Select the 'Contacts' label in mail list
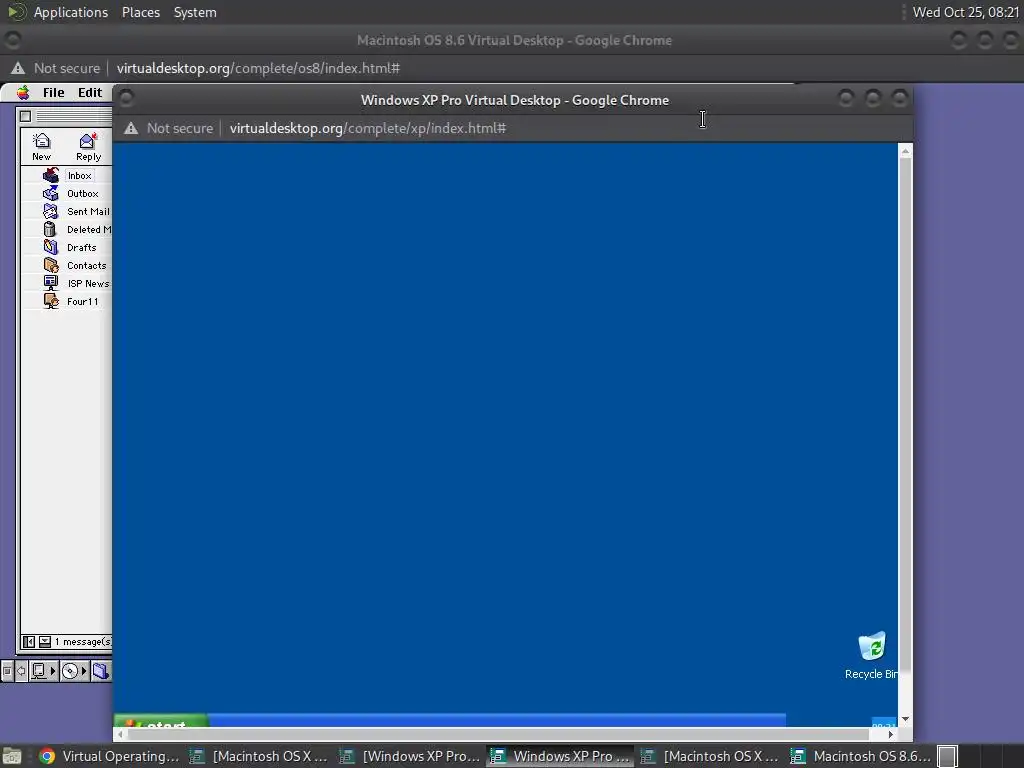This screenshot has height=768, width=1024. [x=86, y=265]
